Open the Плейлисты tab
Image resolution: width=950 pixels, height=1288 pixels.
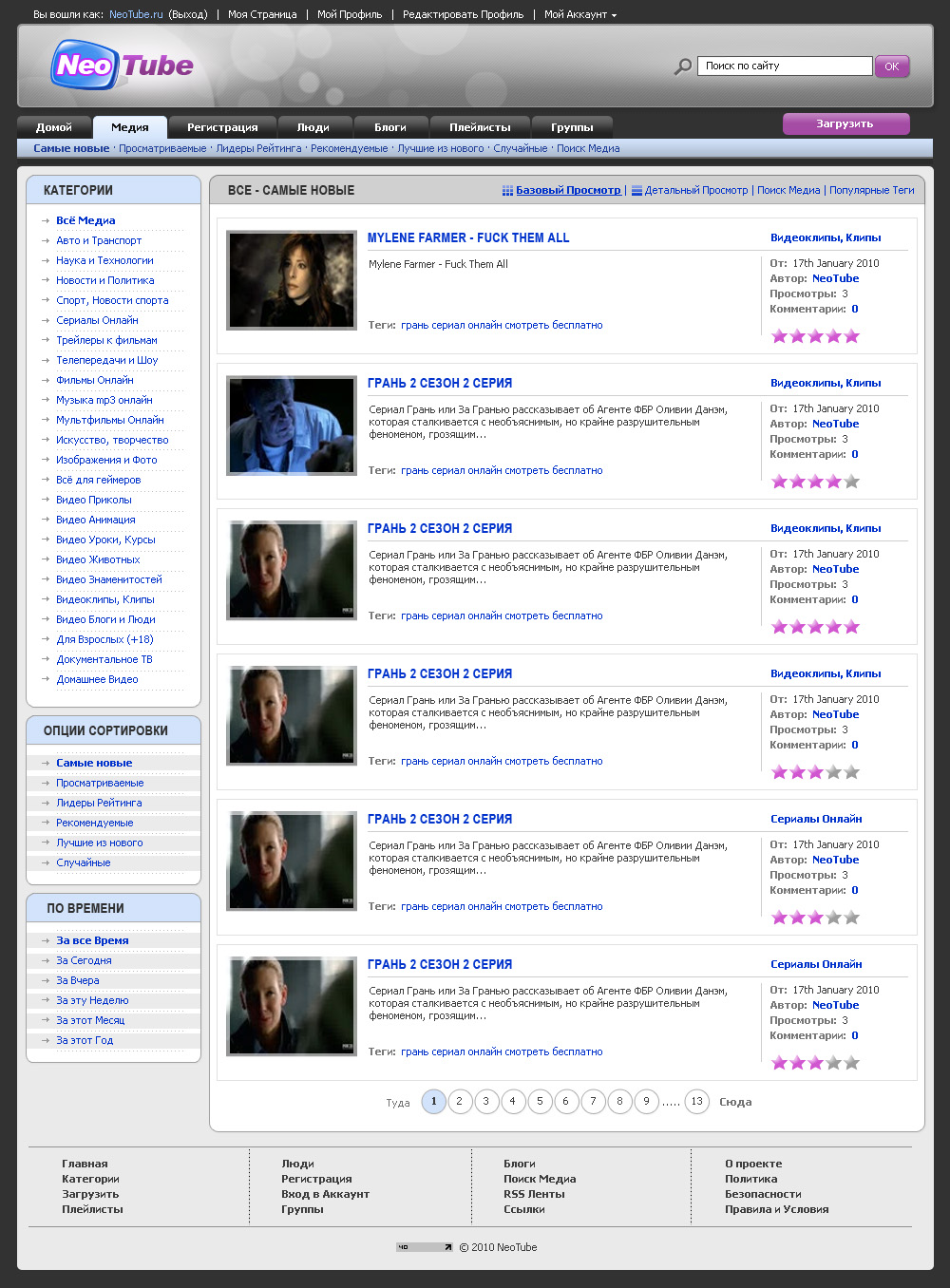click(480, 127)
